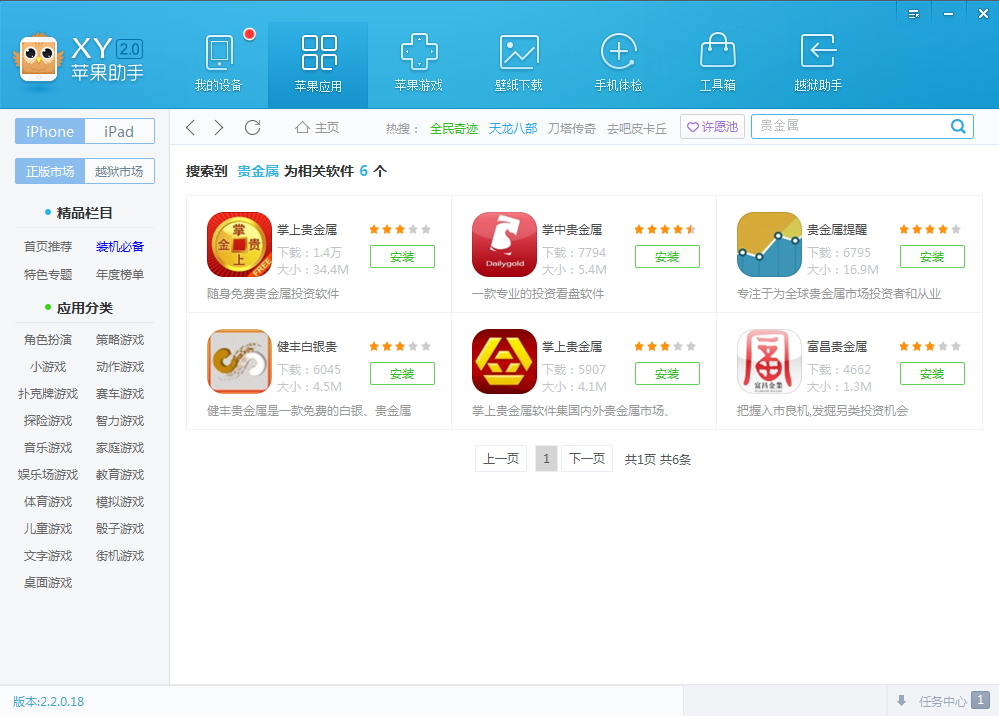This screenshot has width=999, height=716.
Task: Click the 贵金属 search input field
Action: coord(851,126)
